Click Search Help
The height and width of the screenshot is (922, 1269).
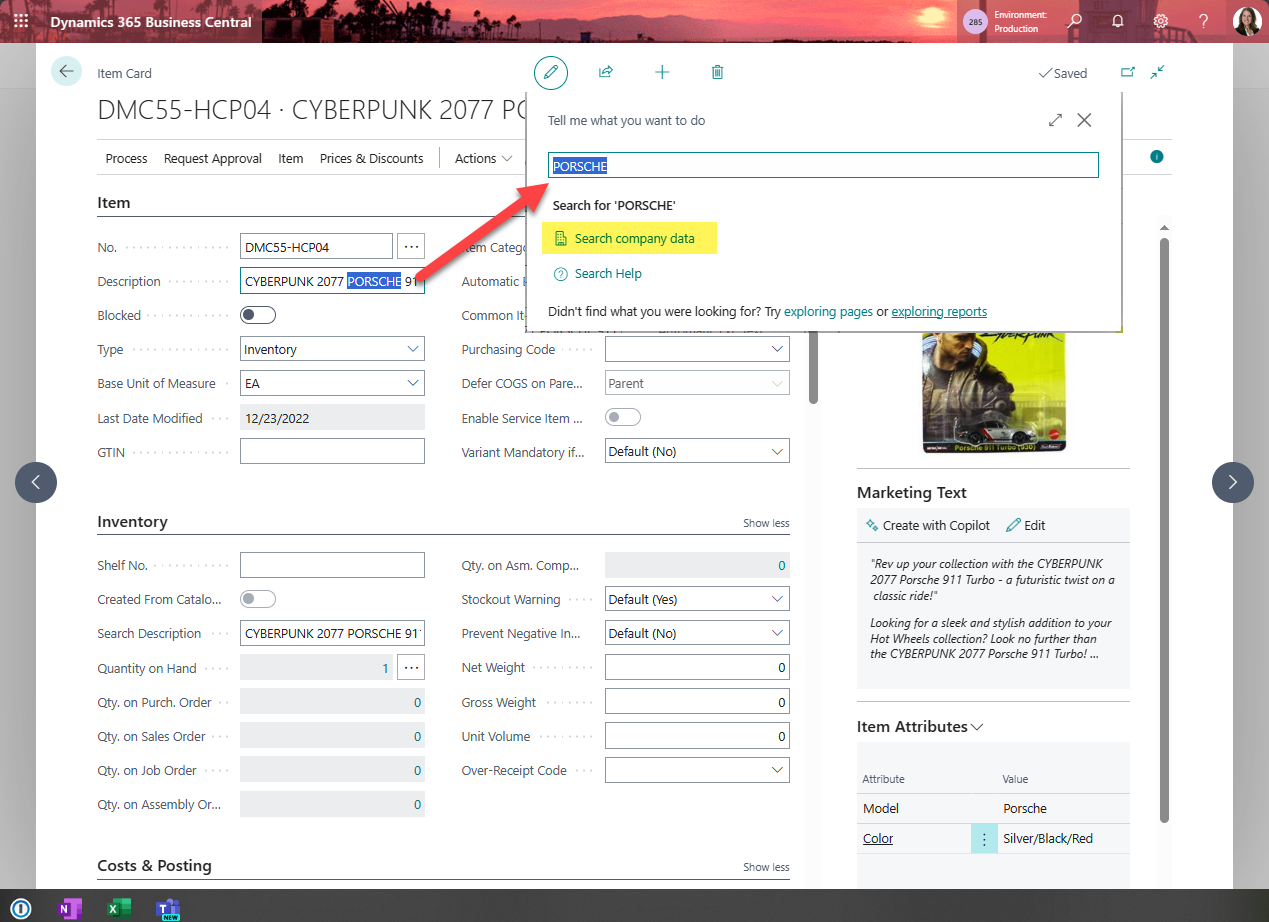tap(608, 273)
